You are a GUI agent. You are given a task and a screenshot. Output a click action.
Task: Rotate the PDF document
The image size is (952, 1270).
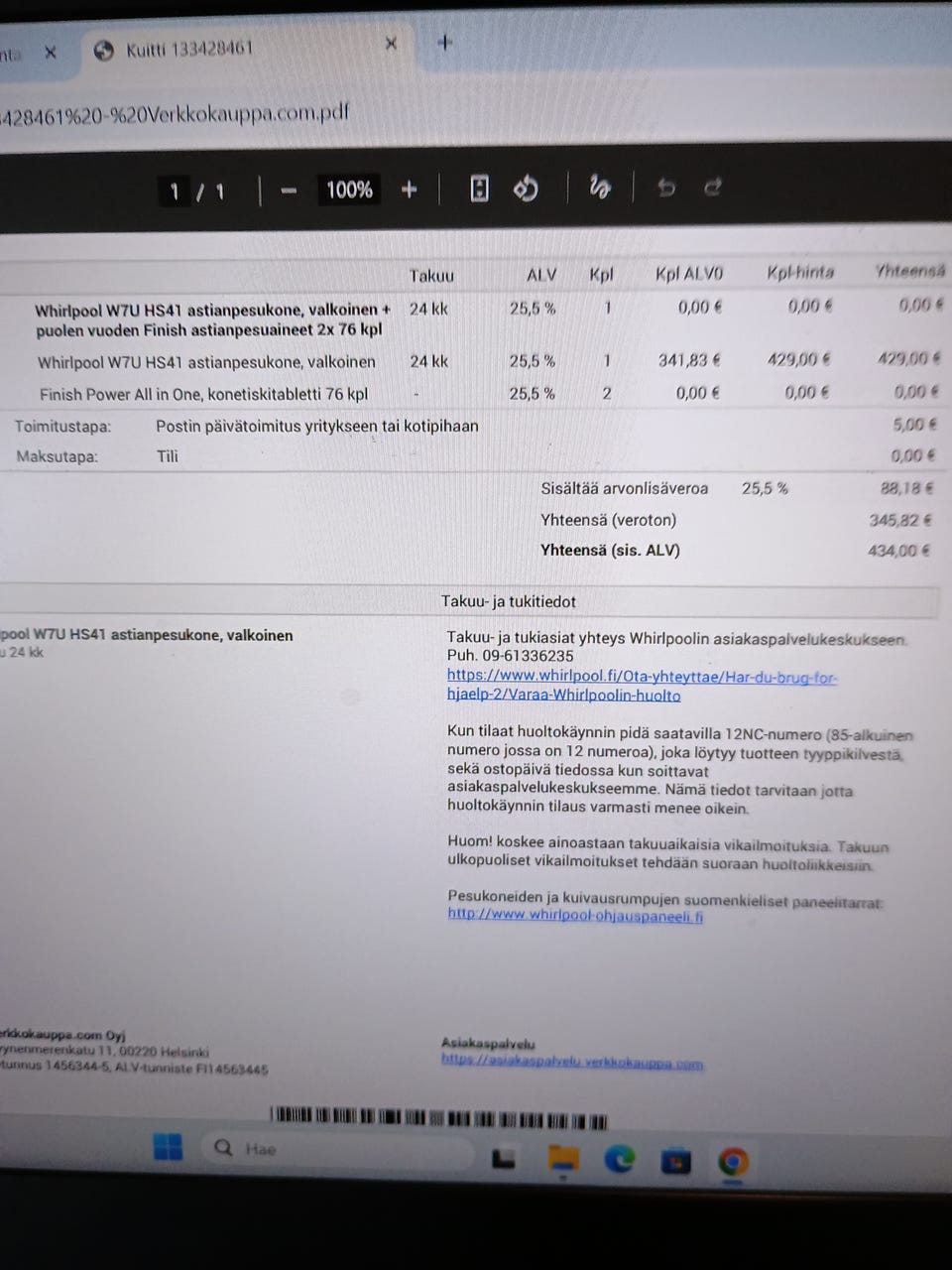click(x=526, y=188)
